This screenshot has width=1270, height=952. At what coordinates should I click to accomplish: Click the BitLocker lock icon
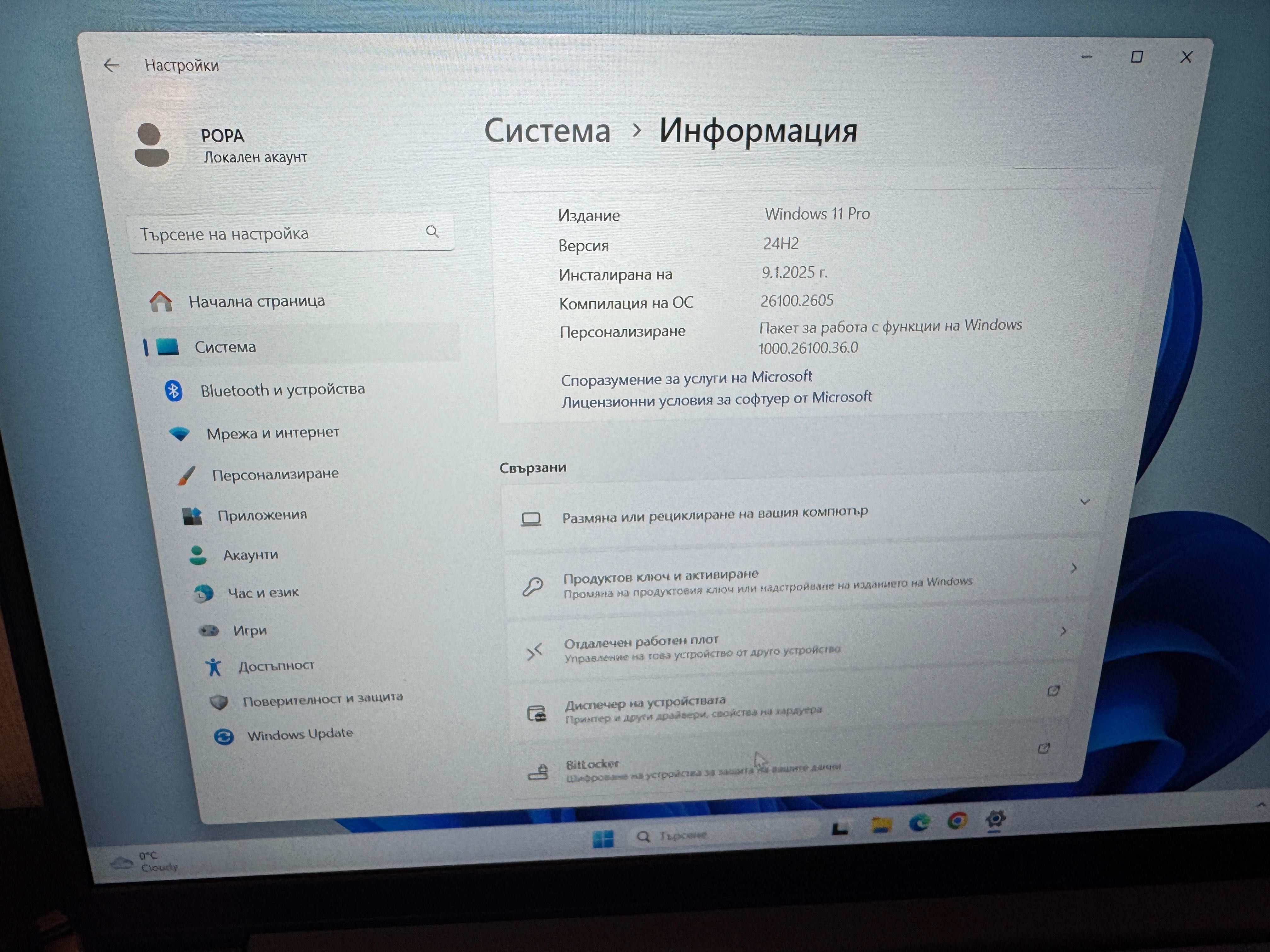pos(538,772)
